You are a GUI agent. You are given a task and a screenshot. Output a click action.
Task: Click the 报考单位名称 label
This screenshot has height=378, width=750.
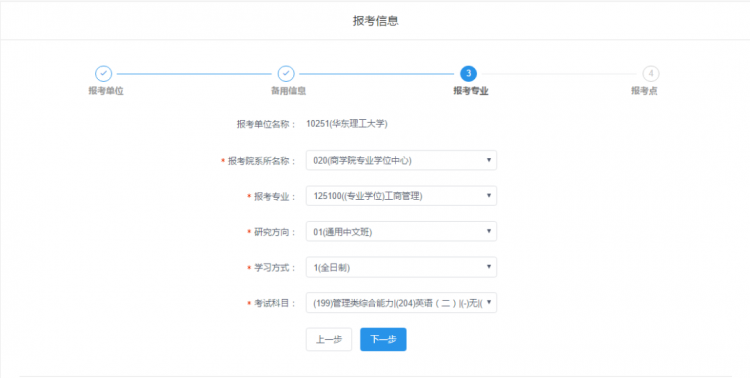266,124
